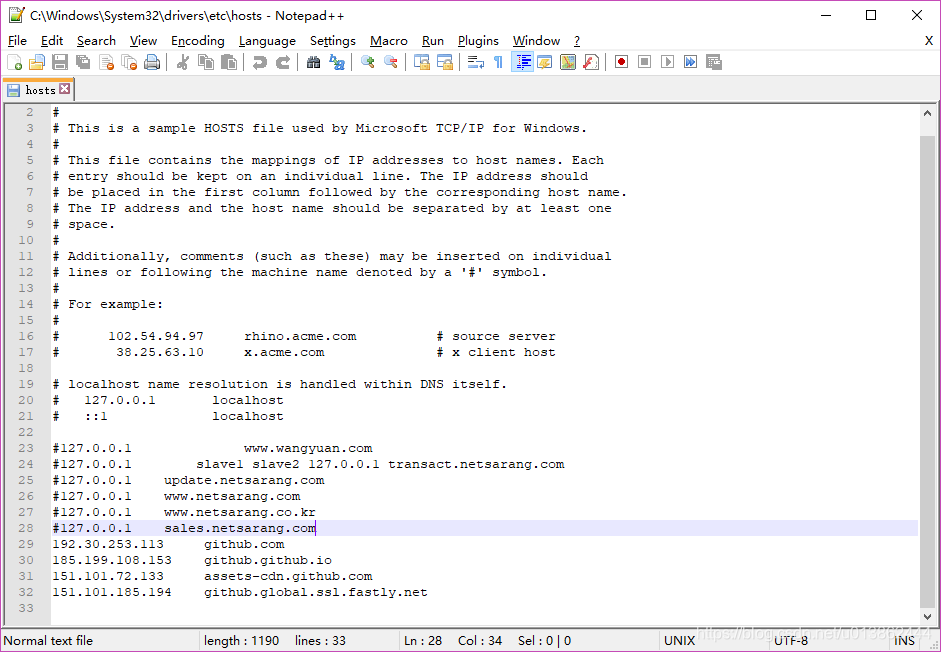Click UNIX line ending in status bar

pos(679,641)
